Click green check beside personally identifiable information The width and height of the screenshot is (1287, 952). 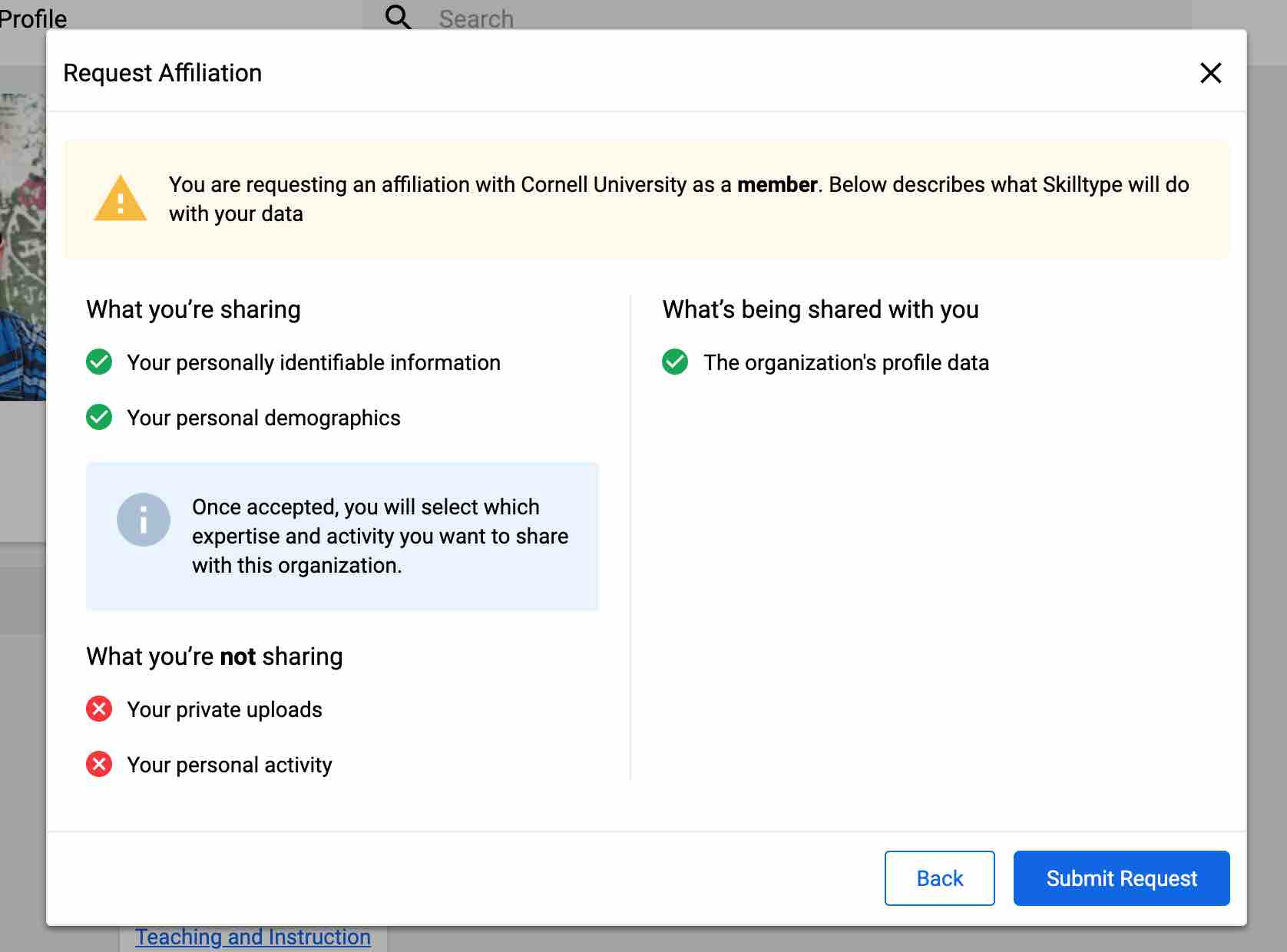coord(99,362)
